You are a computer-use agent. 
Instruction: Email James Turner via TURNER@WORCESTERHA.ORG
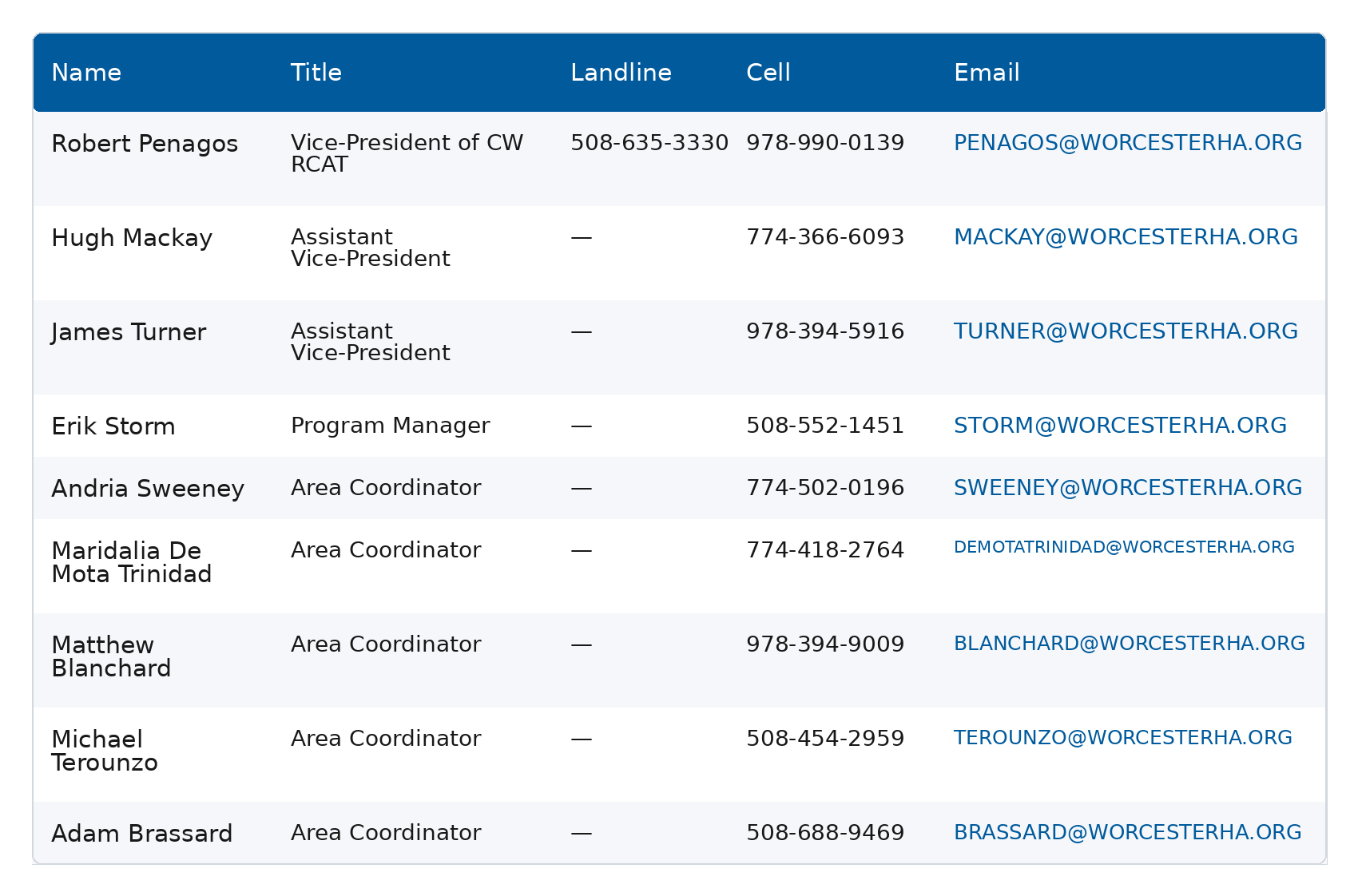click(1126, 331)
